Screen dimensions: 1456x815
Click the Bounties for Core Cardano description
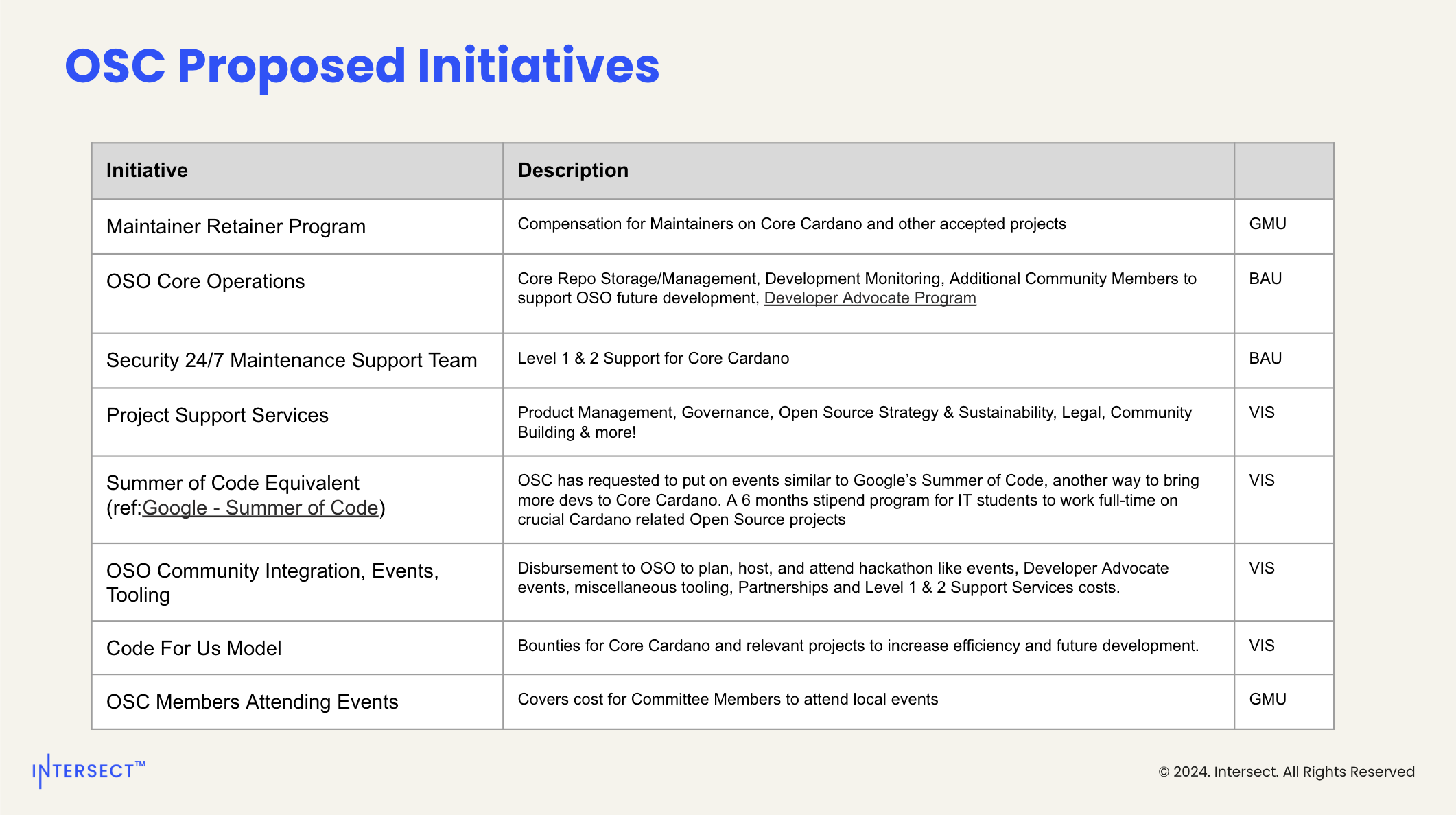858,646
